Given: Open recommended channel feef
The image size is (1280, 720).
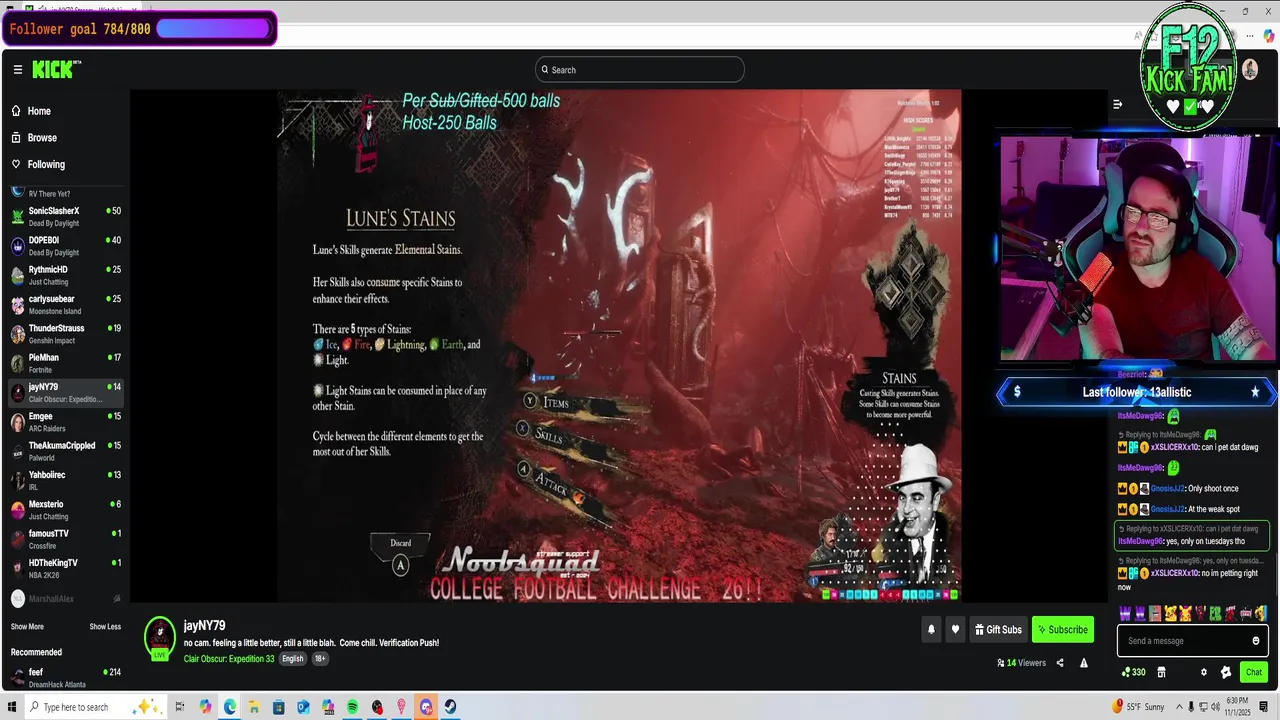Looking at the screenshot, I should pos(65,677).
